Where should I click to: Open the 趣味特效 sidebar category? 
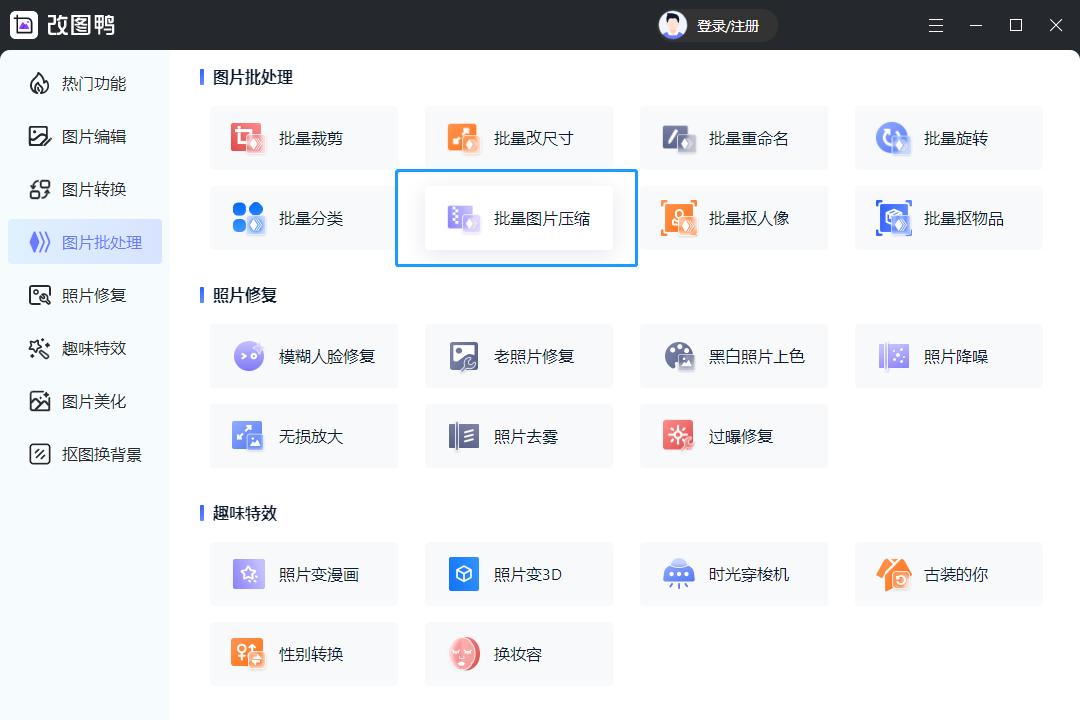coord(85,348)
